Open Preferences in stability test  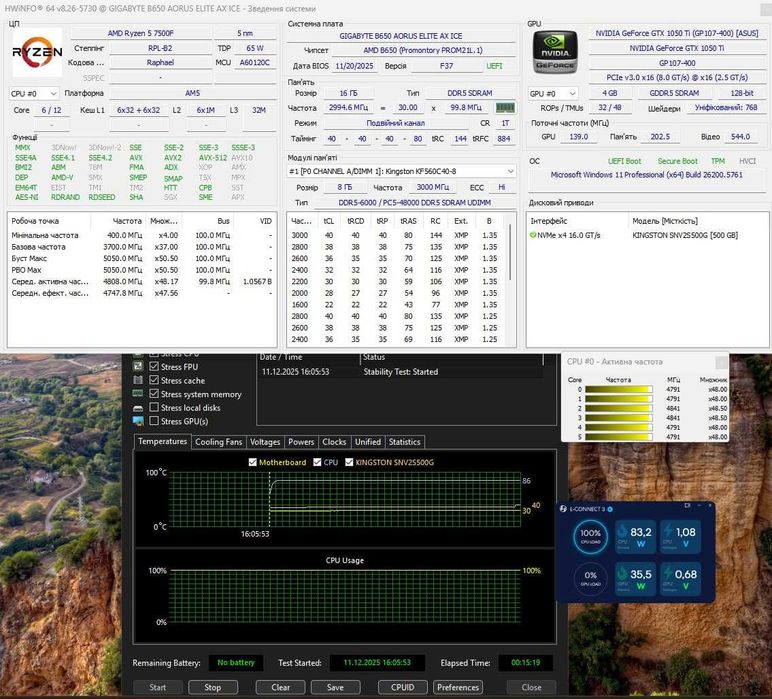point(458,687)
